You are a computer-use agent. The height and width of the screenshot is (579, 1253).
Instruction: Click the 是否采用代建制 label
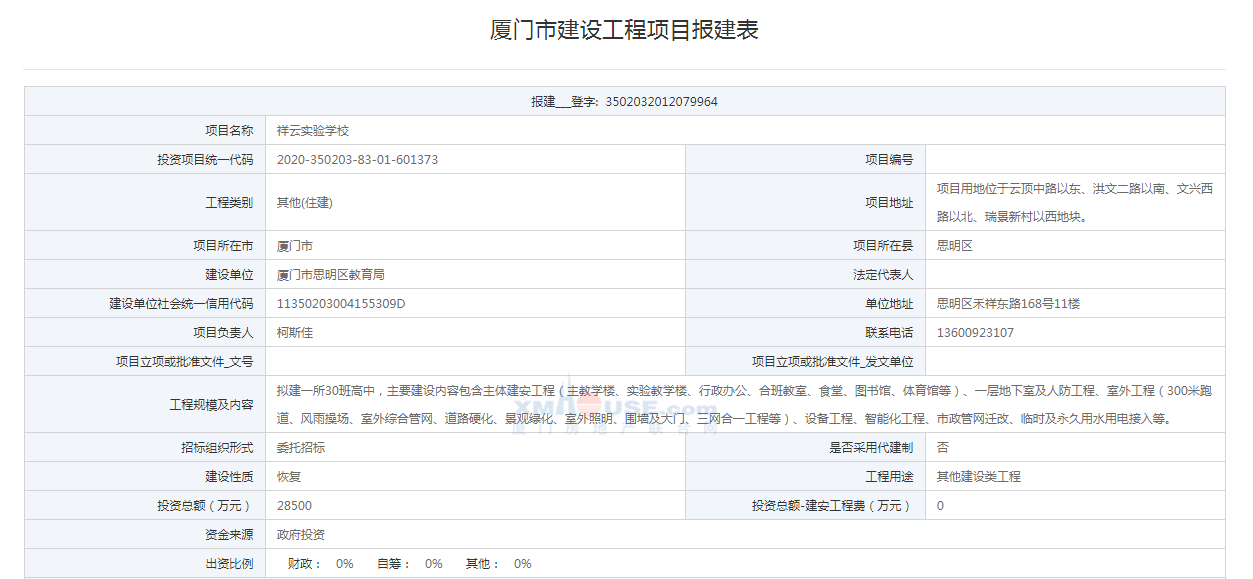pos(871,448)
